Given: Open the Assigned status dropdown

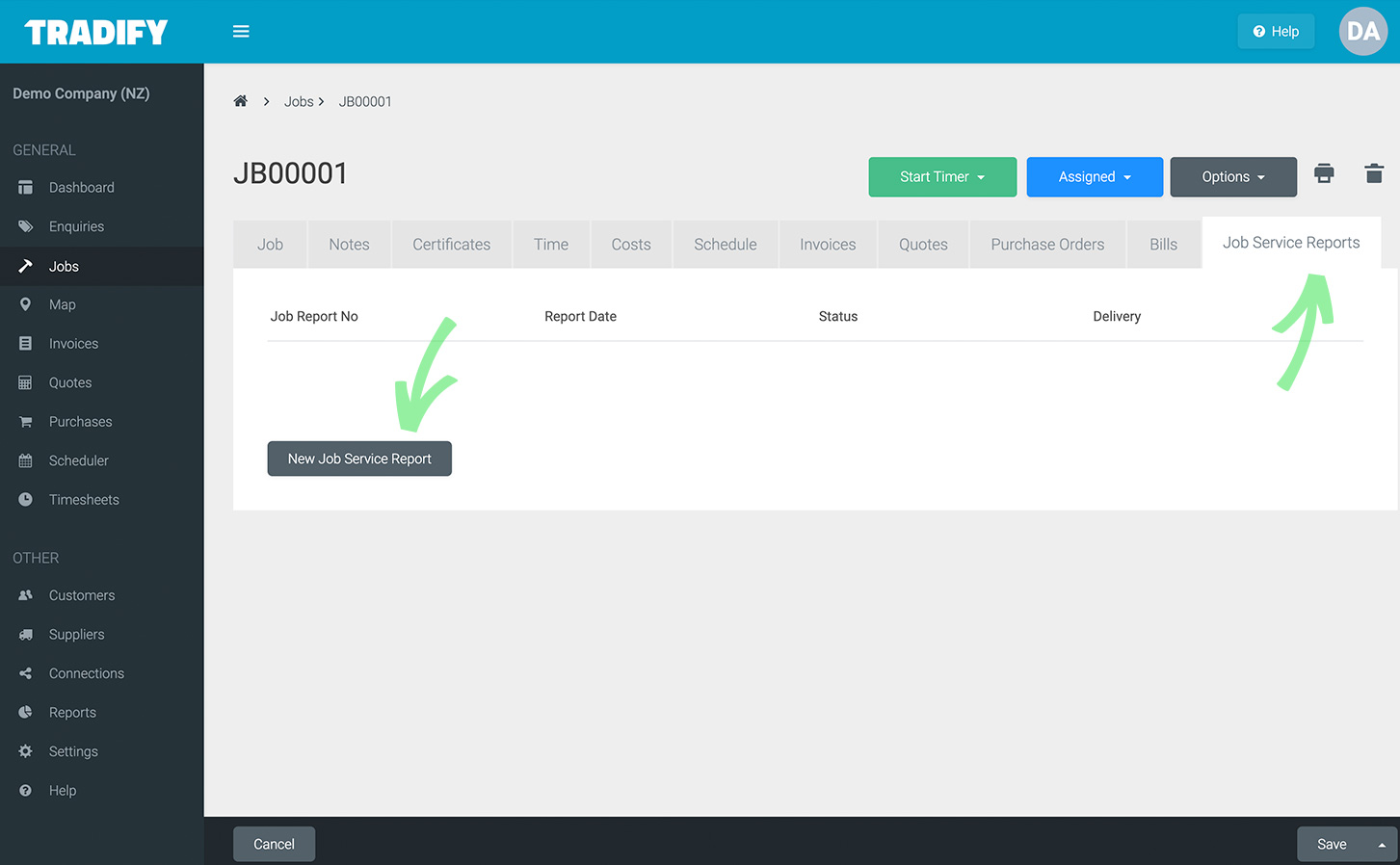Looking at the screenshot, I should click(x=1095, y=177).
